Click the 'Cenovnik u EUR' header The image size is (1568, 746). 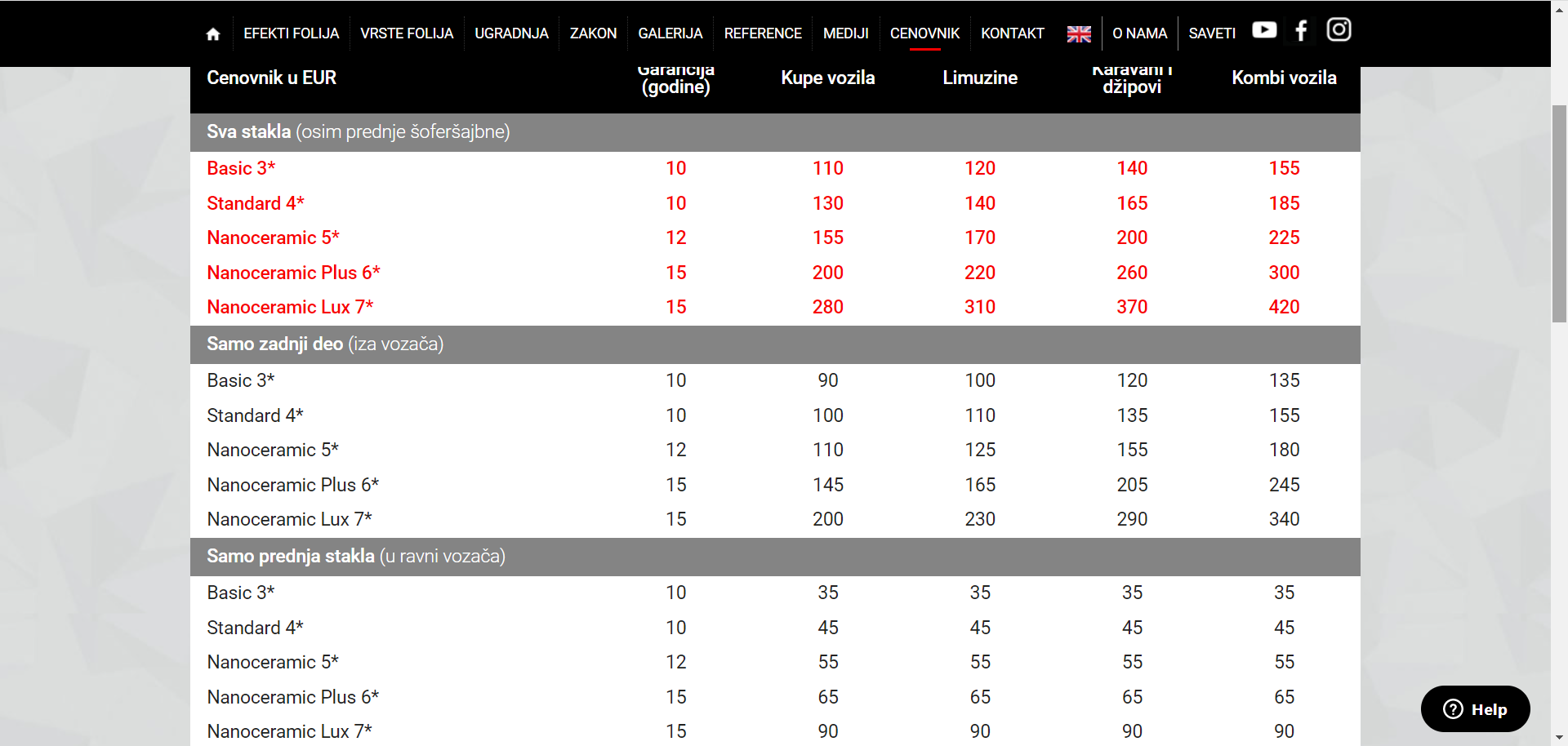(x=271, y=78)
